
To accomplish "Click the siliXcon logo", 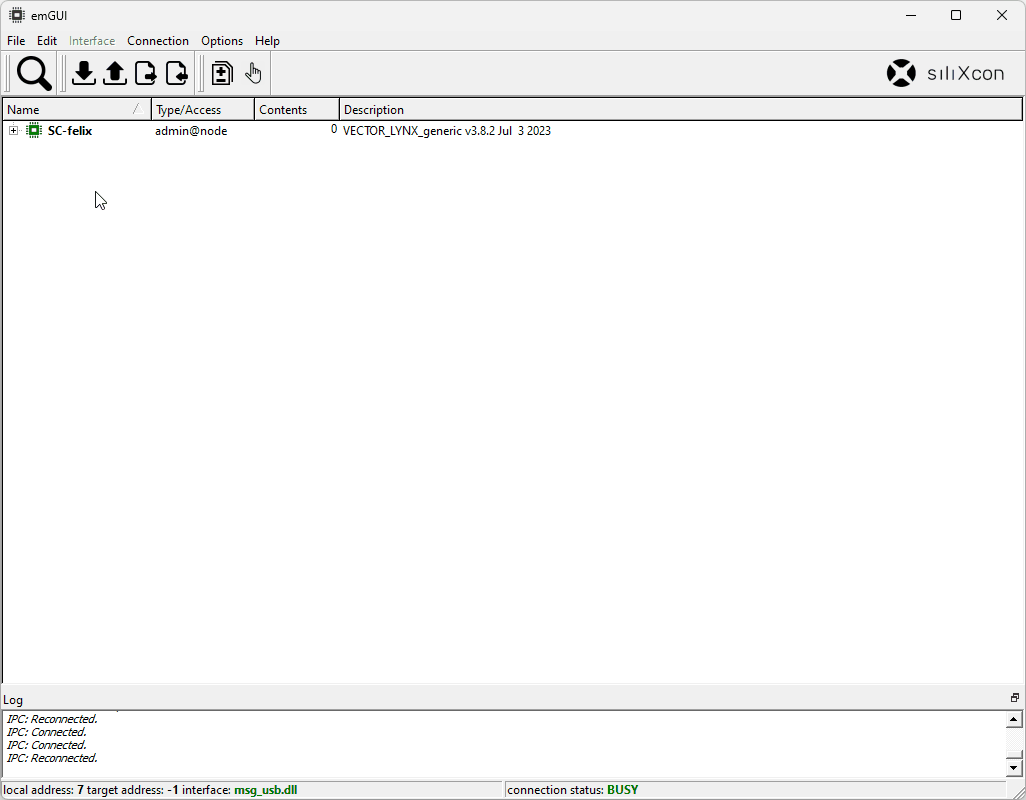I will (x=946, y=73).
